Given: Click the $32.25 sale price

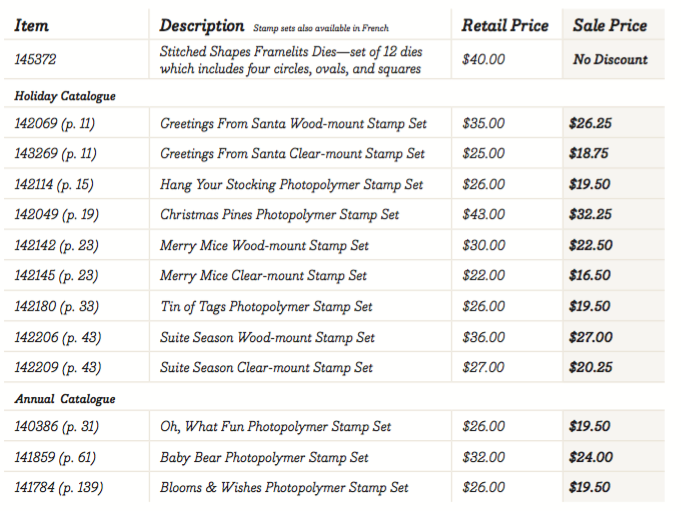Looking at the screenshot, I should (590, 215).
